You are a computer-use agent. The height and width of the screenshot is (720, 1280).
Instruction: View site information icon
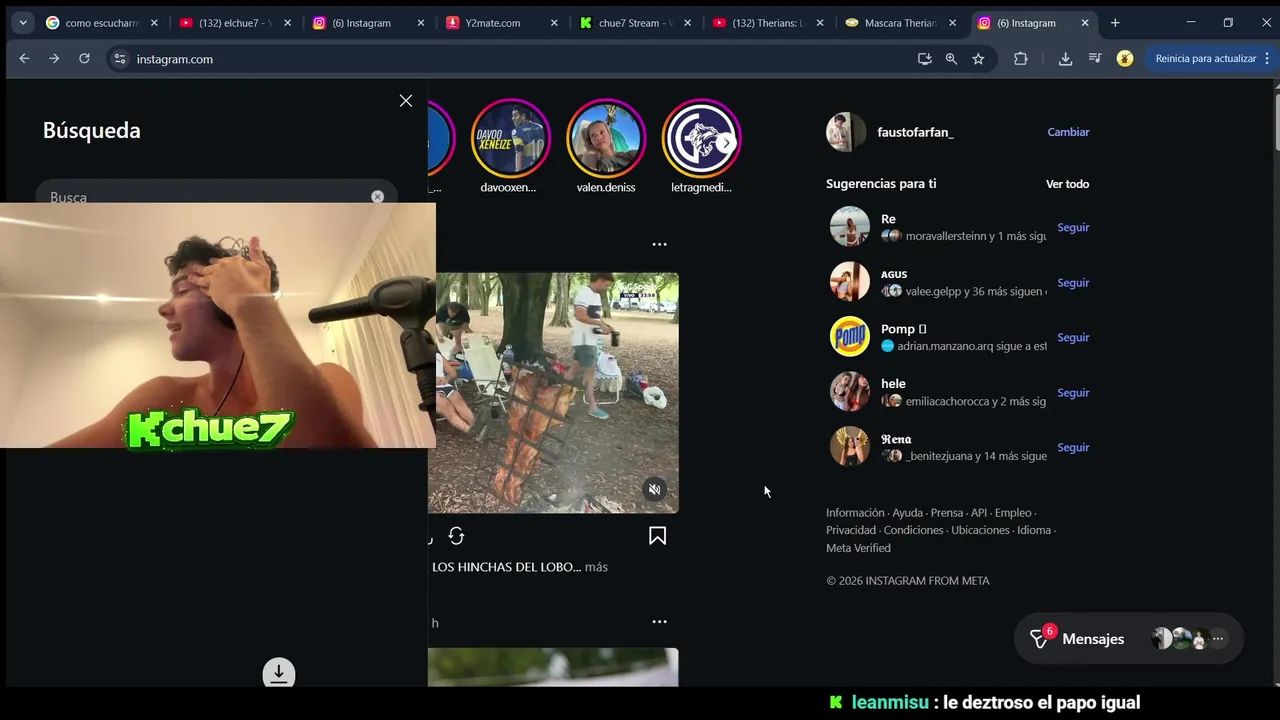(x=120, y=59)
